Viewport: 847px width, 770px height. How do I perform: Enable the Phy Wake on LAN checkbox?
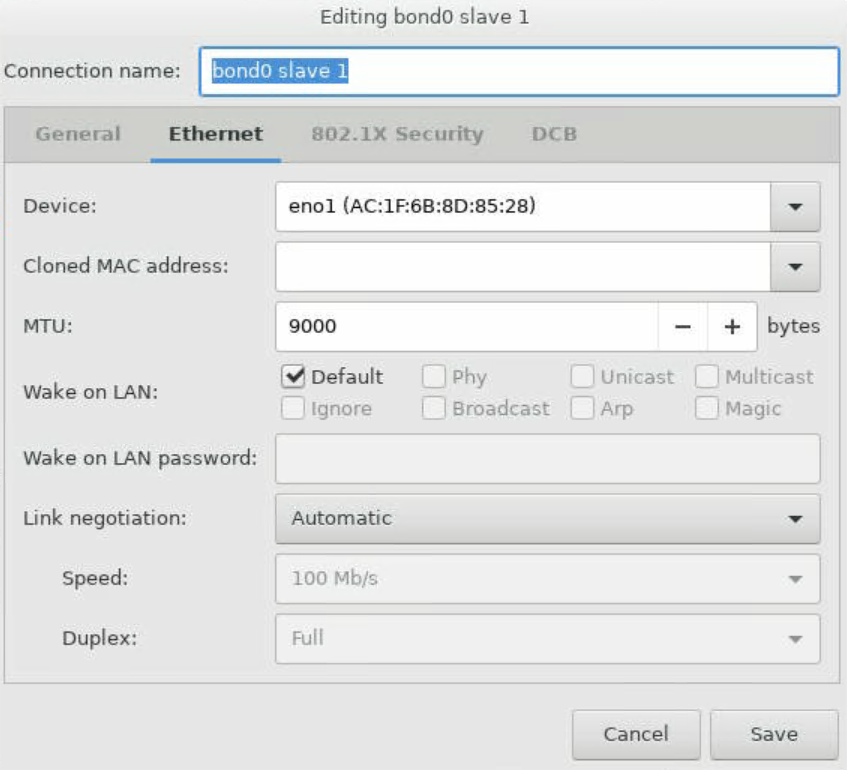(x=434, y=377)
